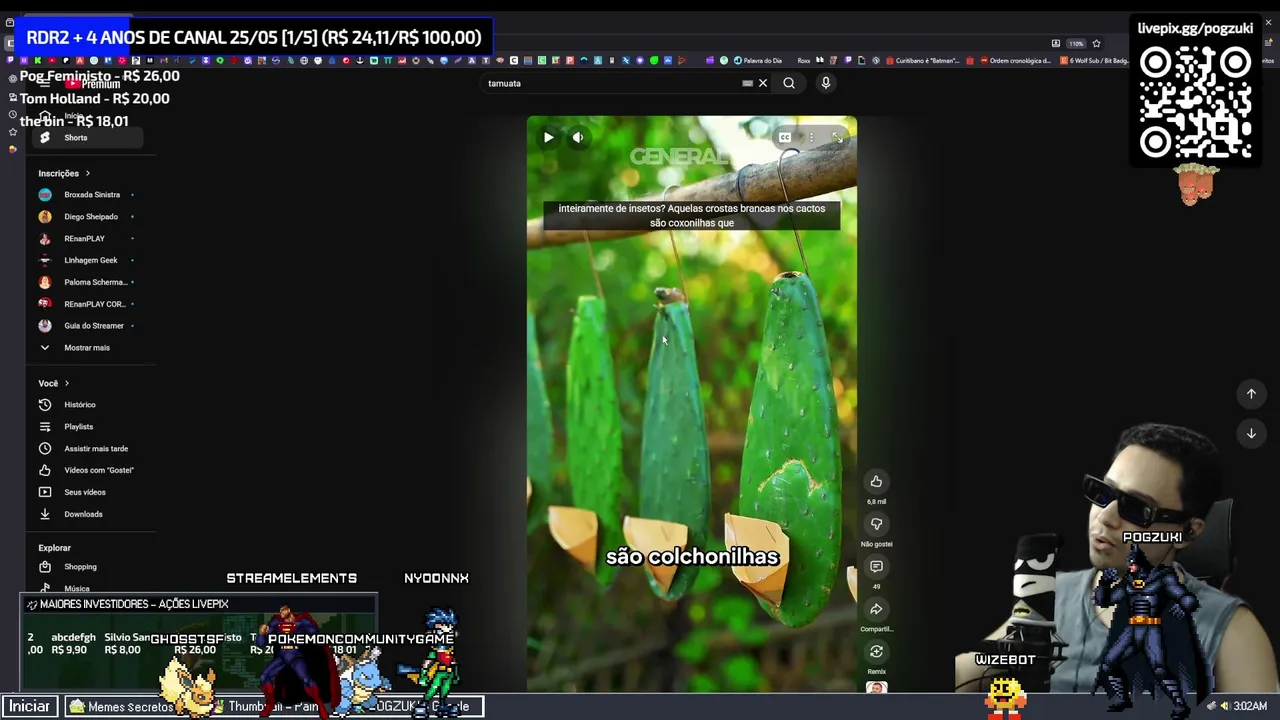Open browser sidebar history clock icon
This screenshot has width=1280, height=720.
click(12, 114)
